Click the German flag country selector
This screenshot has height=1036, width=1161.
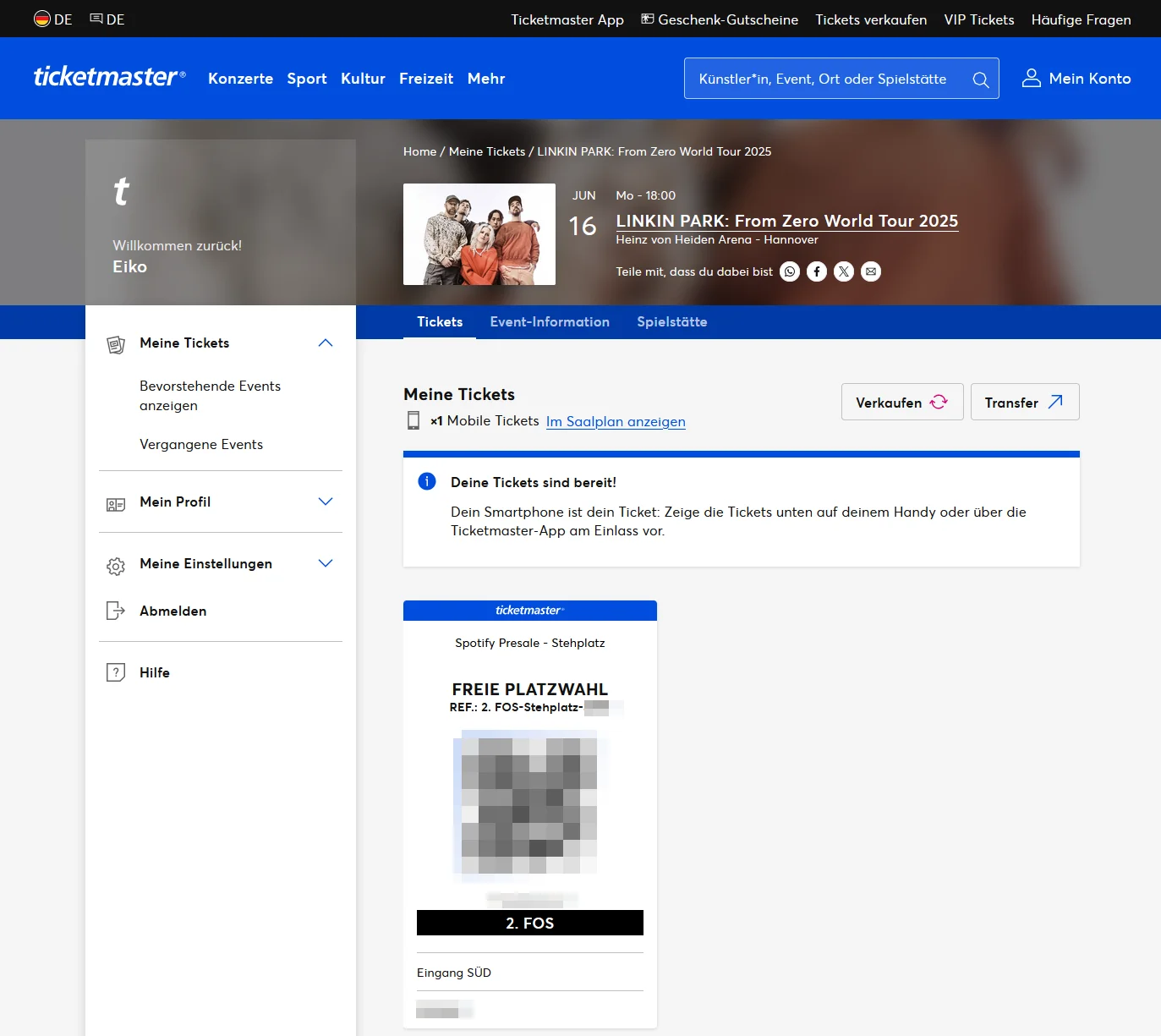[x=52, y=19]
